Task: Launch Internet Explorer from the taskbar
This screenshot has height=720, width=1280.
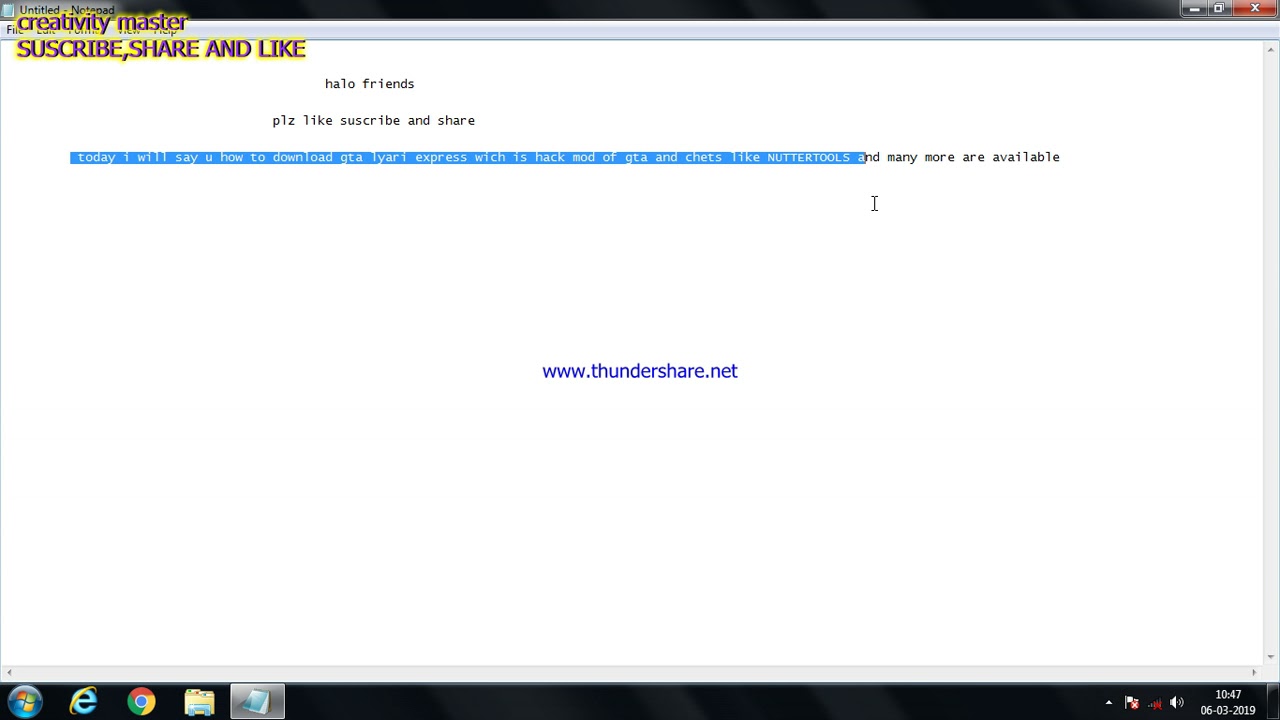Action: click(x=83, y=701)
